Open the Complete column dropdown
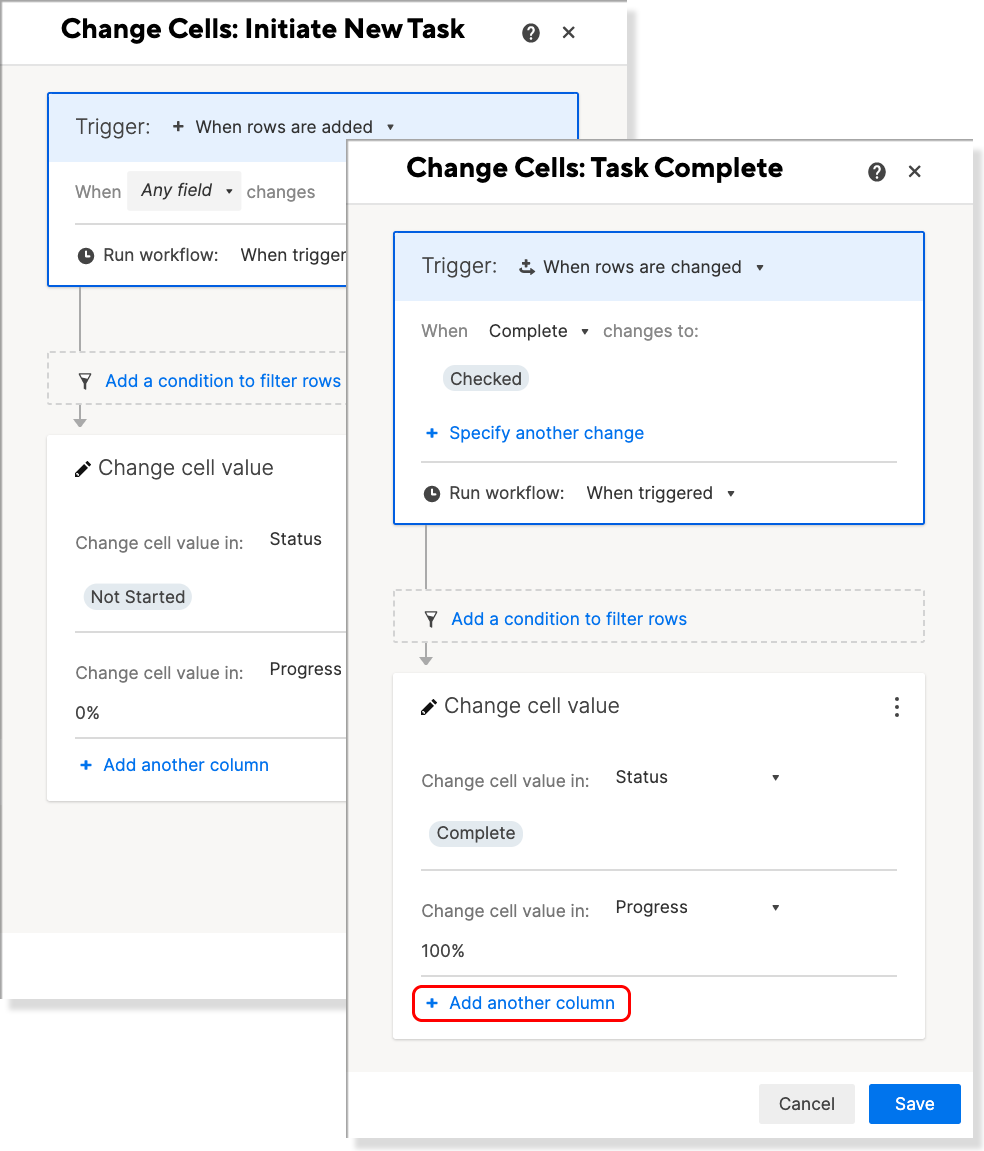This screenshot has height=1151, width=984. (539, 331)
